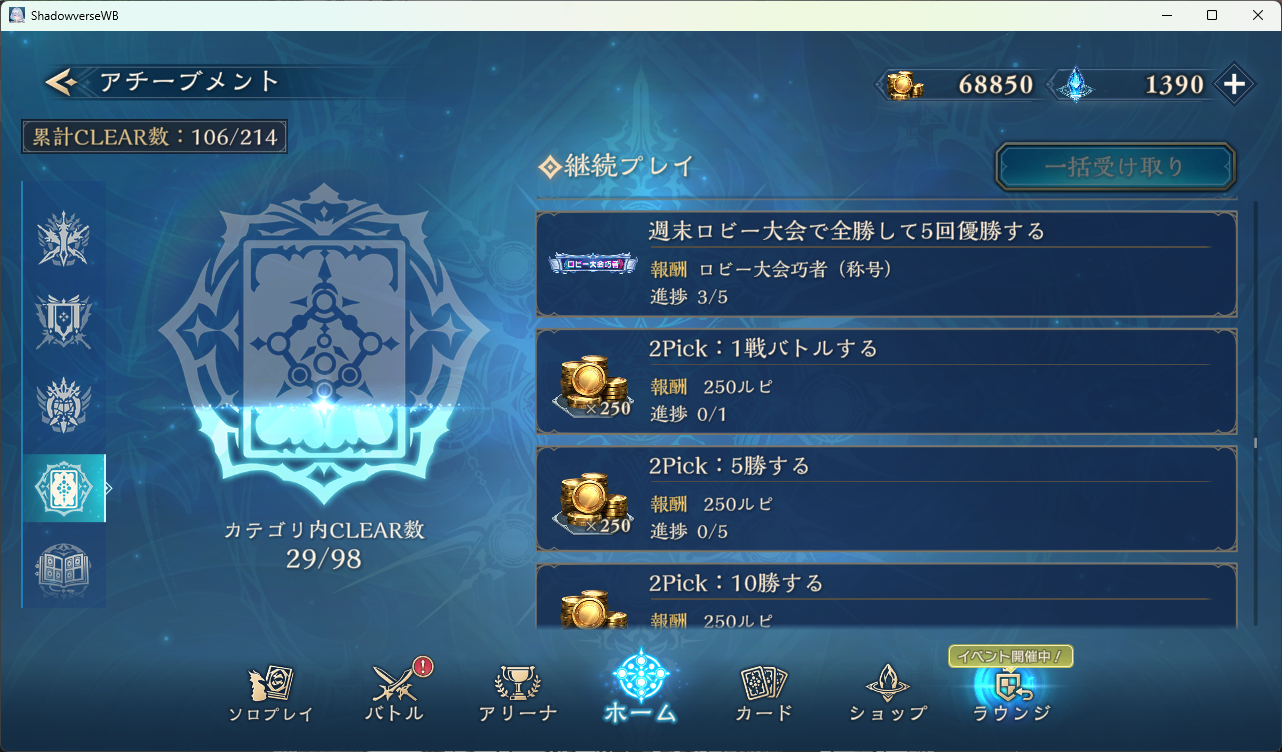1282x752 pixels.
Task: Return to ホーム from bottom navigation
Action: click(640, 688)
